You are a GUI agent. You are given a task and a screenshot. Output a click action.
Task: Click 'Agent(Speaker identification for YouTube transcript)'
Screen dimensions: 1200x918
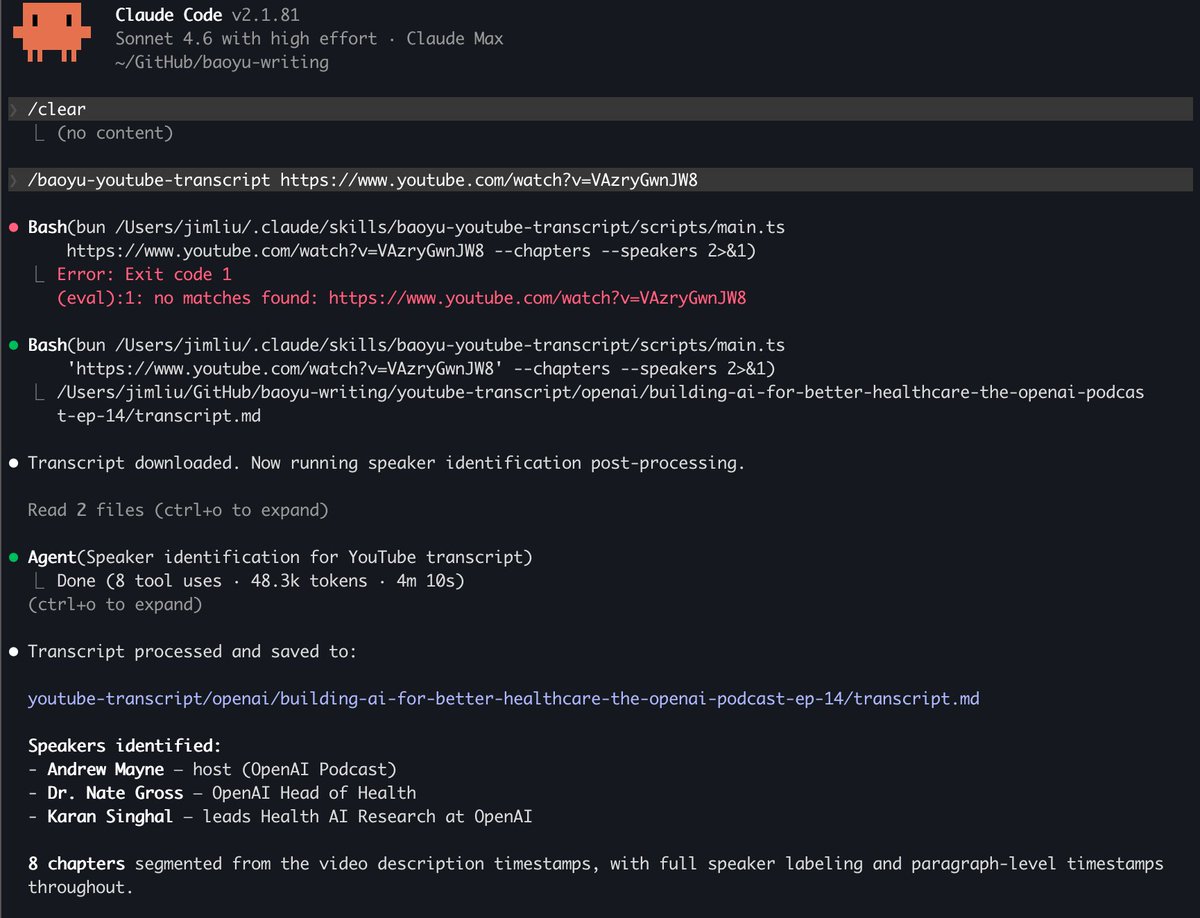280,557
